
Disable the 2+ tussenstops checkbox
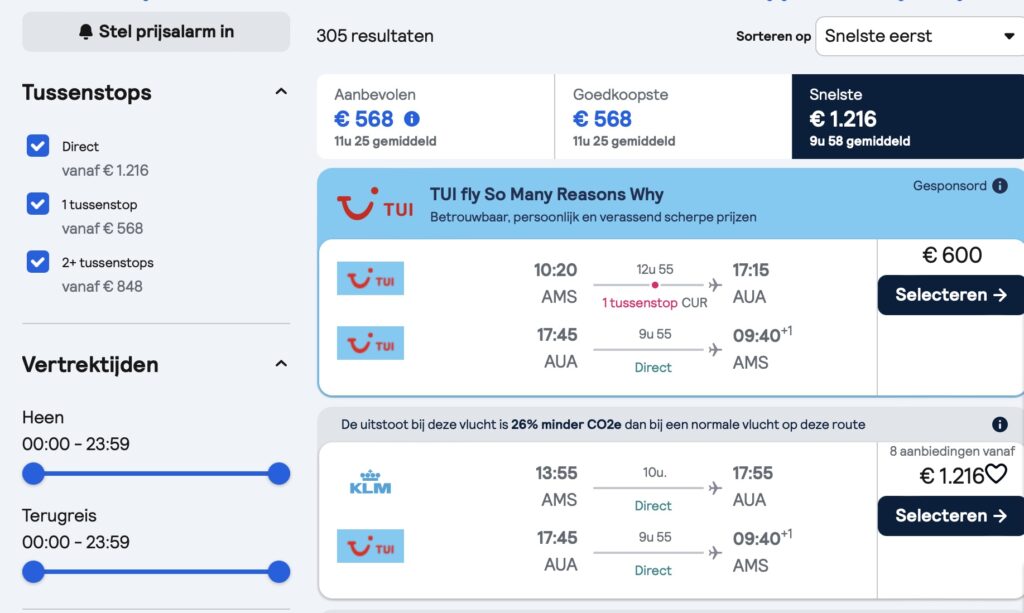(38, 262)
